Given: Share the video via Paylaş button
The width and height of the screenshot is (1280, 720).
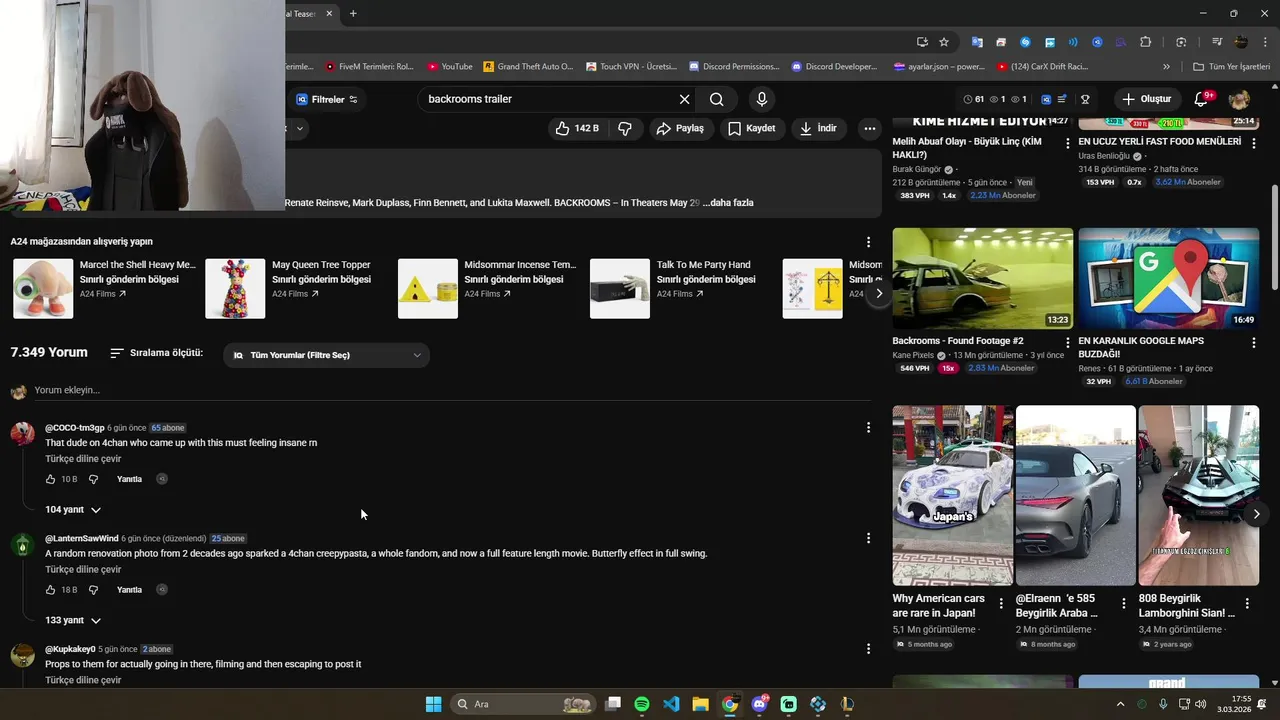Looking at the screenshot, I should pyautogui.click(x=680, y=128).
